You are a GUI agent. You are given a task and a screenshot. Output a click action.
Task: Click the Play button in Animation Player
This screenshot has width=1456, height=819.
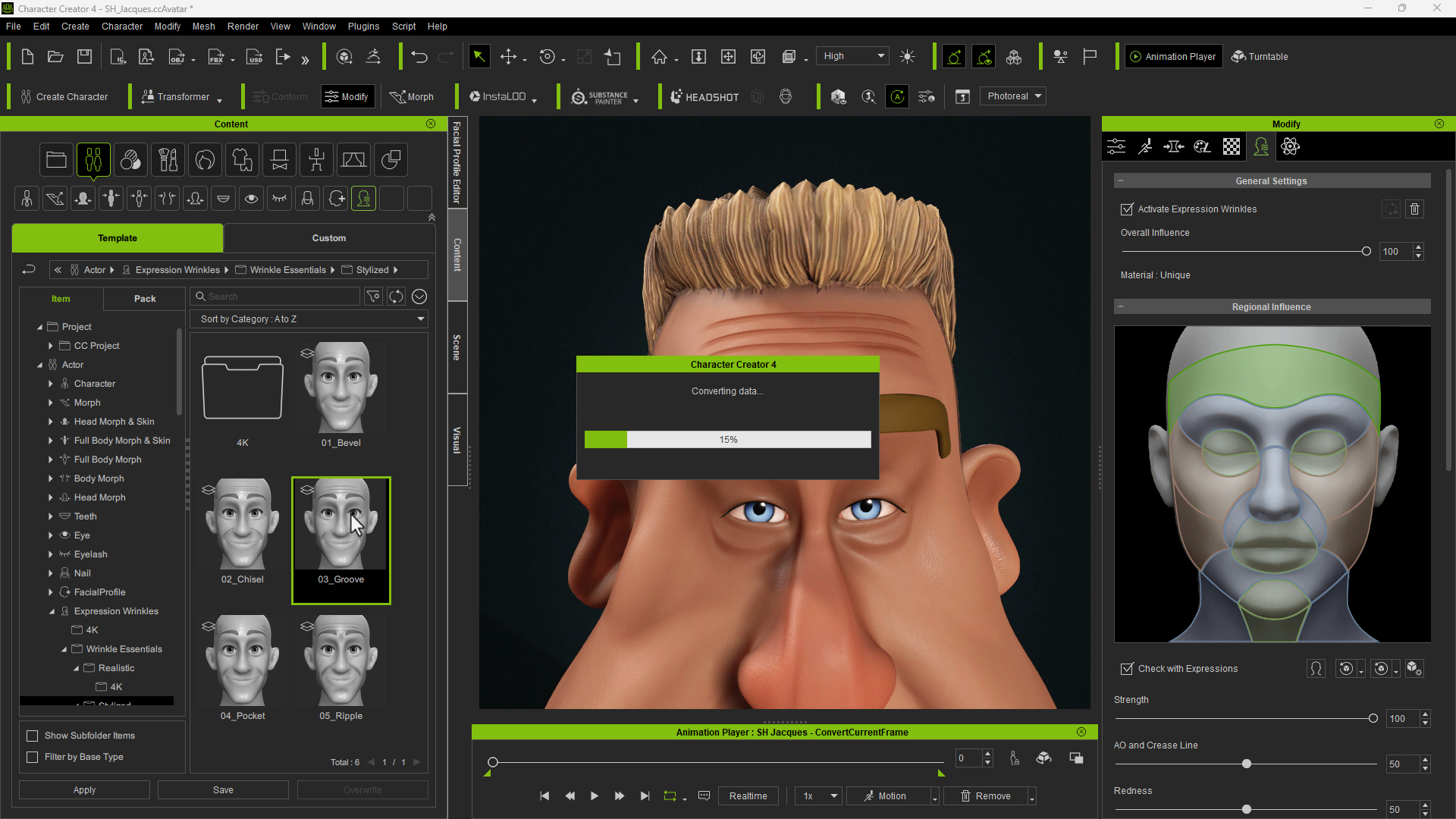595,796
